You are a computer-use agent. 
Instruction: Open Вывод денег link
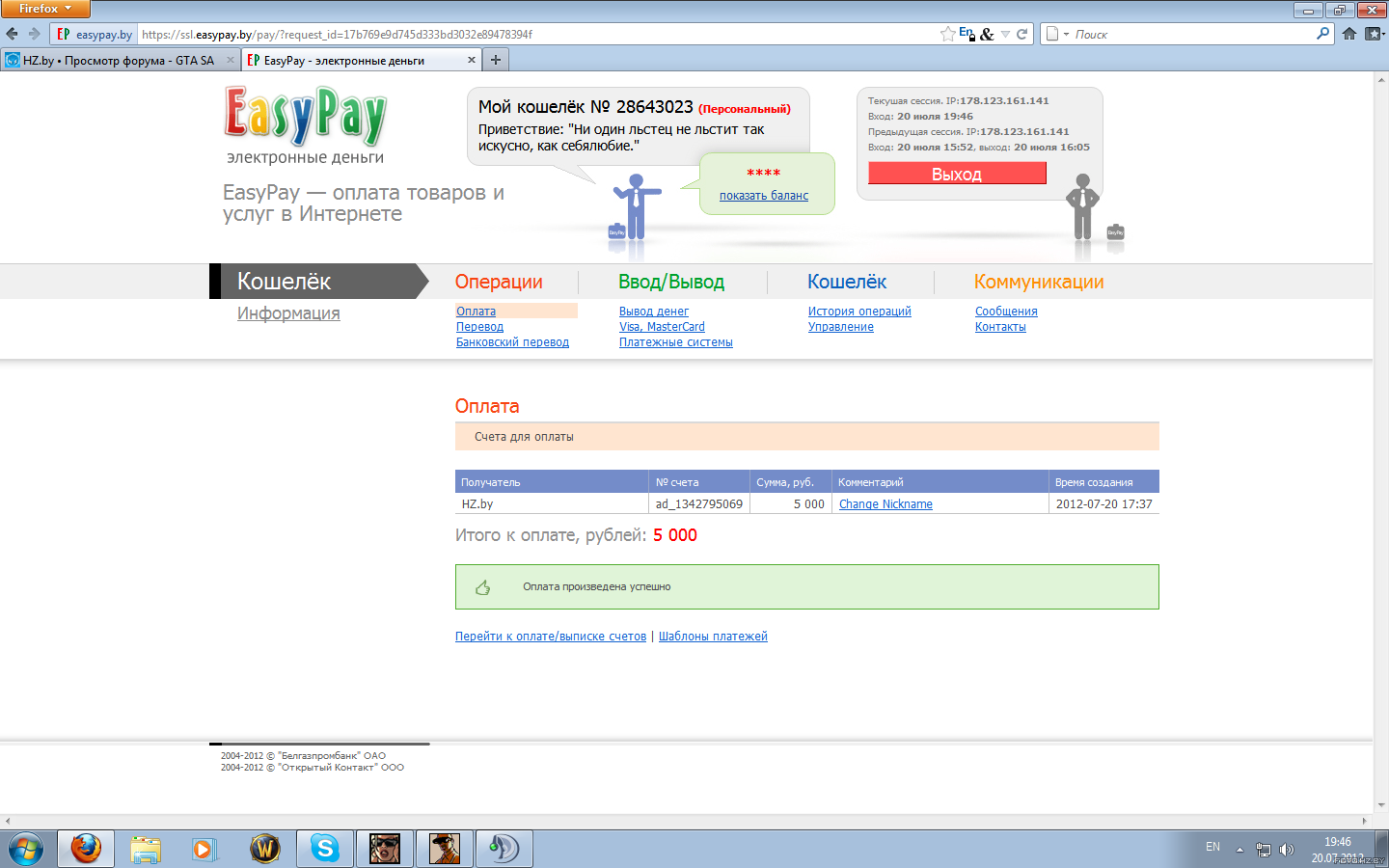click(x=654, y=312)
